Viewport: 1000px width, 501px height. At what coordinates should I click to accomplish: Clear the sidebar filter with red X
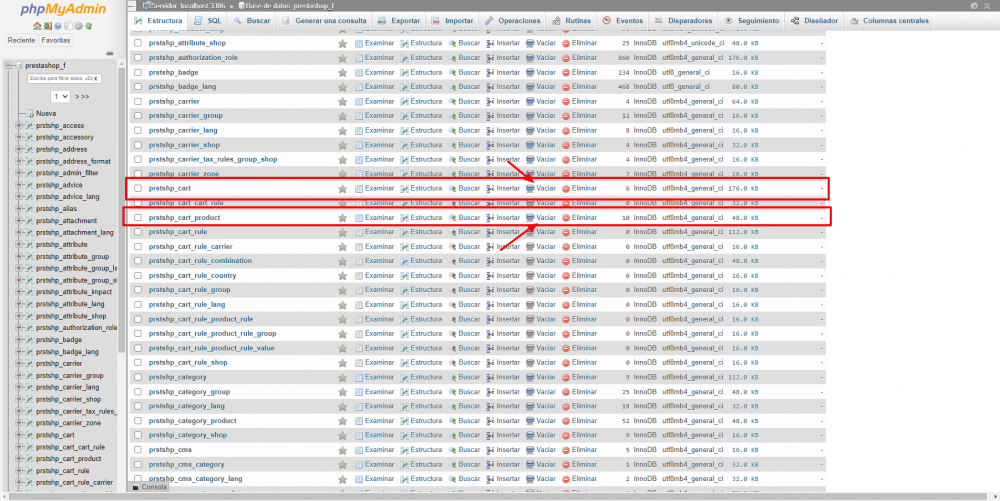(96, 79)
